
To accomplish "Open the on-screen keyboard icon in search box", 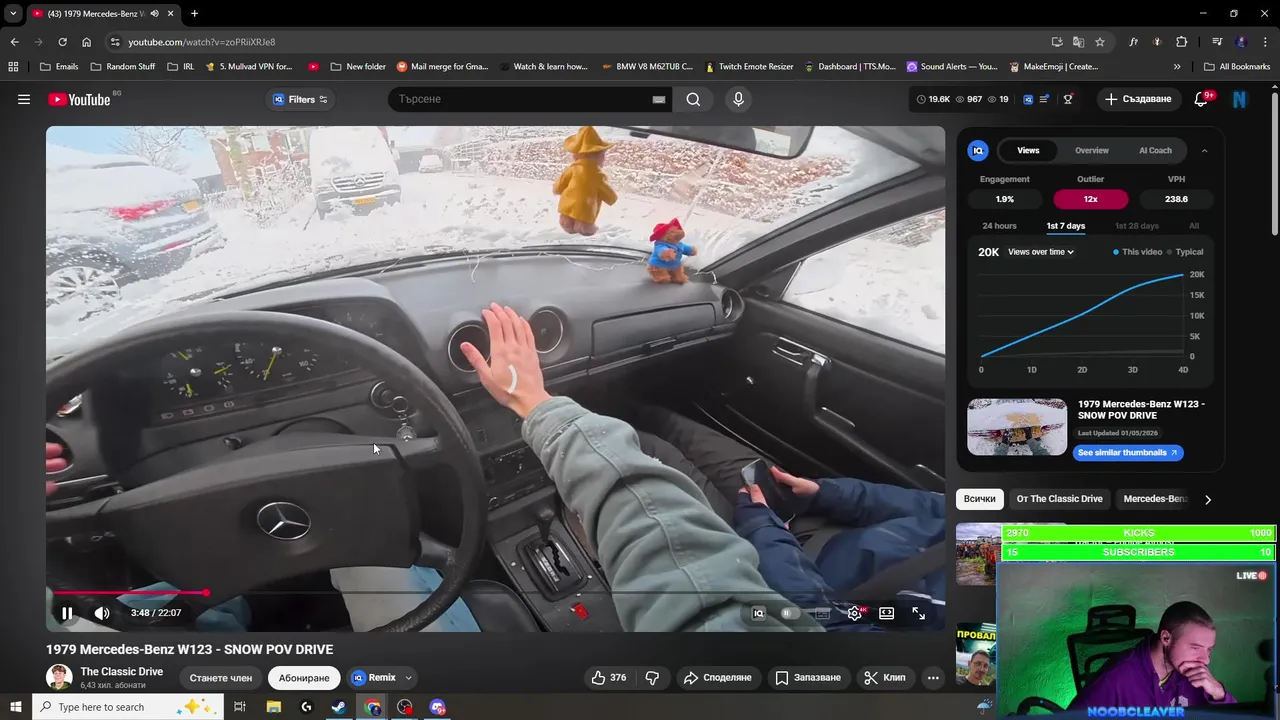I will [x=659, y=99].
